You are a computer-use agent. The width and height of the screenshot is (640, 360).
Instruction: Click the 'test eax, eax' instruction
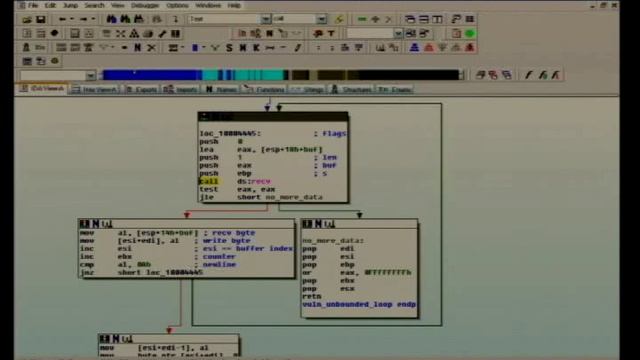(x=237, y=189)
